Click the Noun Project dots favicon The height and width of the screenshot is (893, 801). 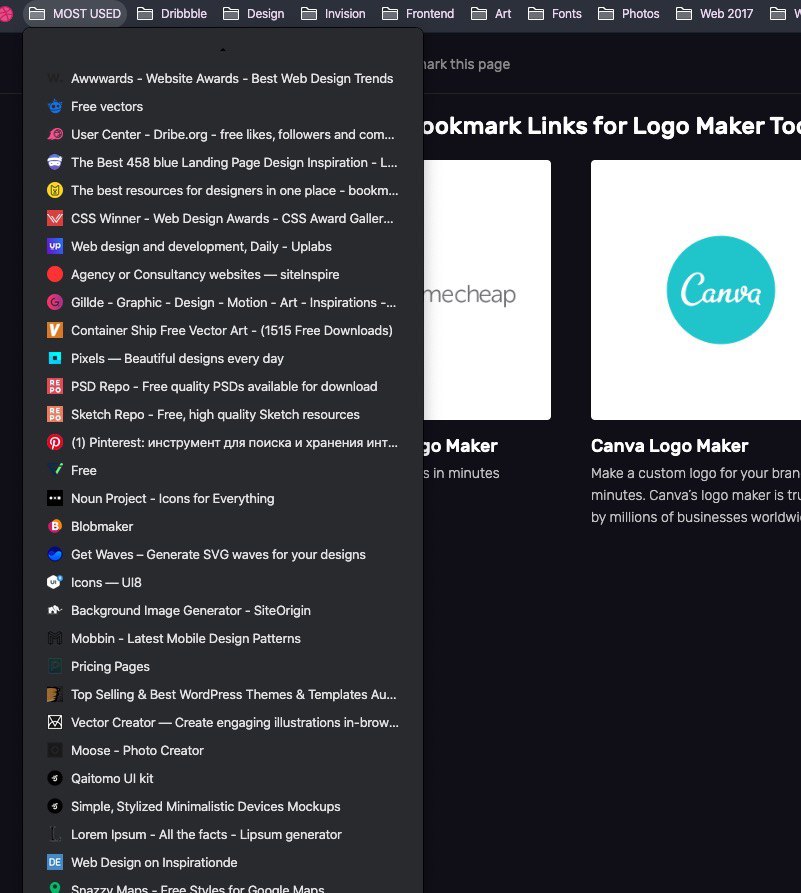[55, 498]
